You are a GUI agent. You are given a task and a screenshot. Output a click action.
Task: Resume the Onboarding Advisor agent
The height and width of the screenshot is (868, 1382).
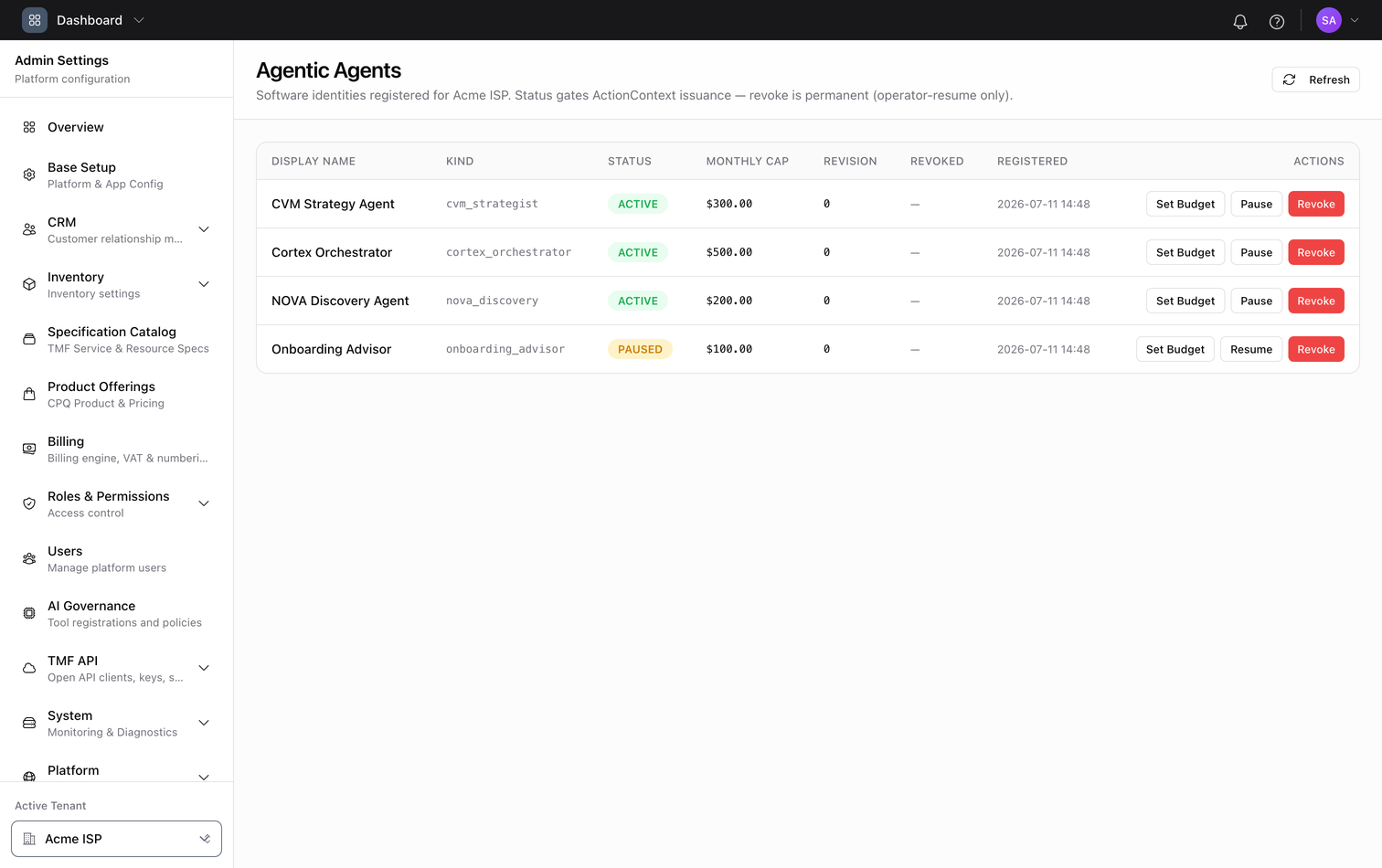(x=1251, y=349)
